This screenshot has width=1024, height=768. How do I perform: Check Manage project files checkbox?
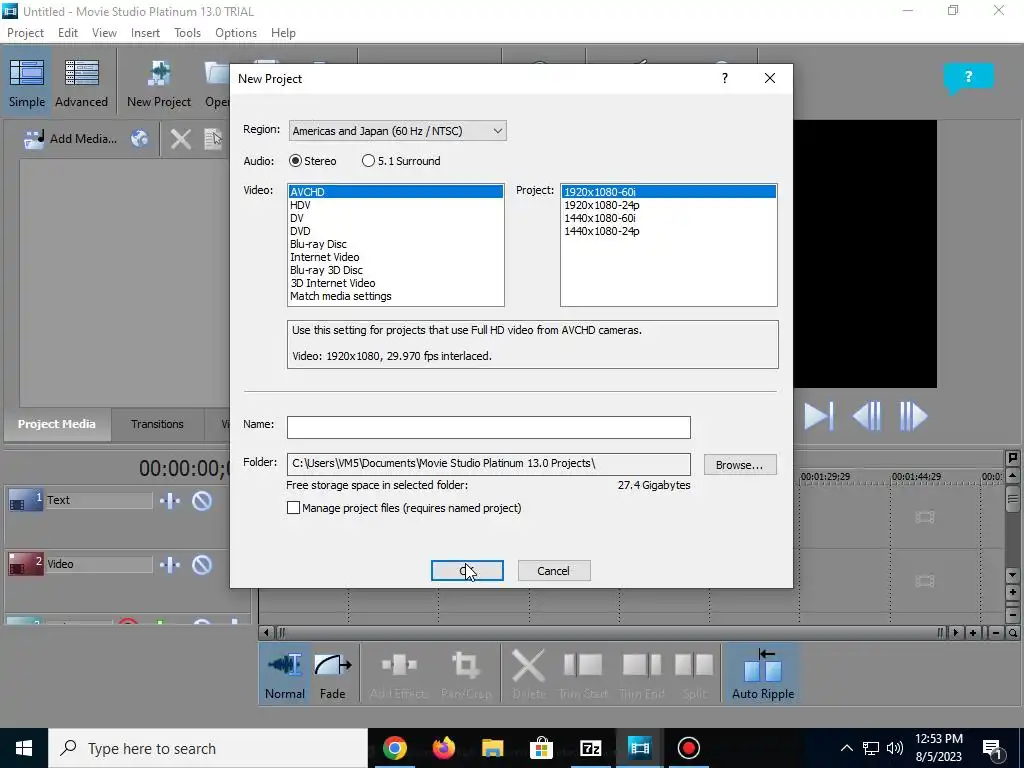click(293, 507)
